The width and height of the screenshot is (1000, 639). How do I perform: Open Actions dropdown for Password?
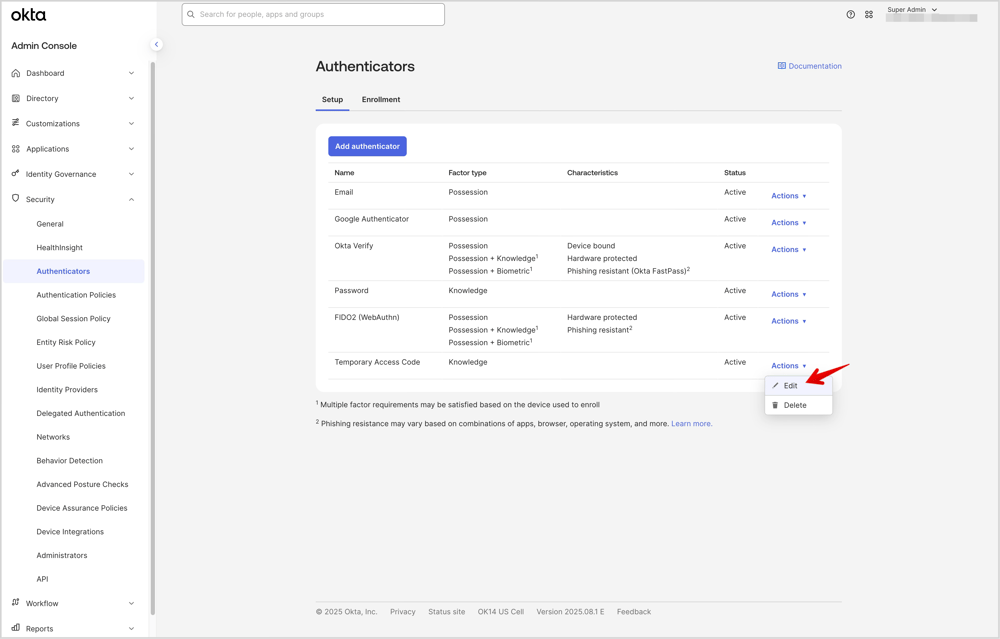point(789,294)
